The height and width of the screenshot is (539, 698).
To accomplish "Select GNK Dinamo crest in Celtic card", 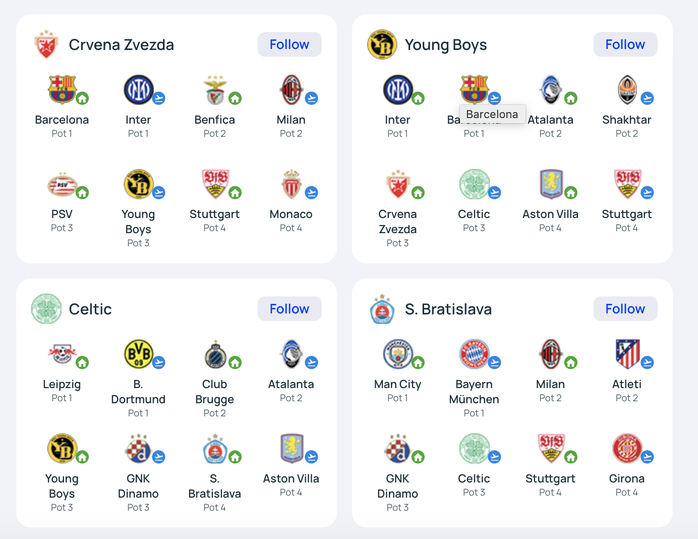I will [x=138, y=449].
